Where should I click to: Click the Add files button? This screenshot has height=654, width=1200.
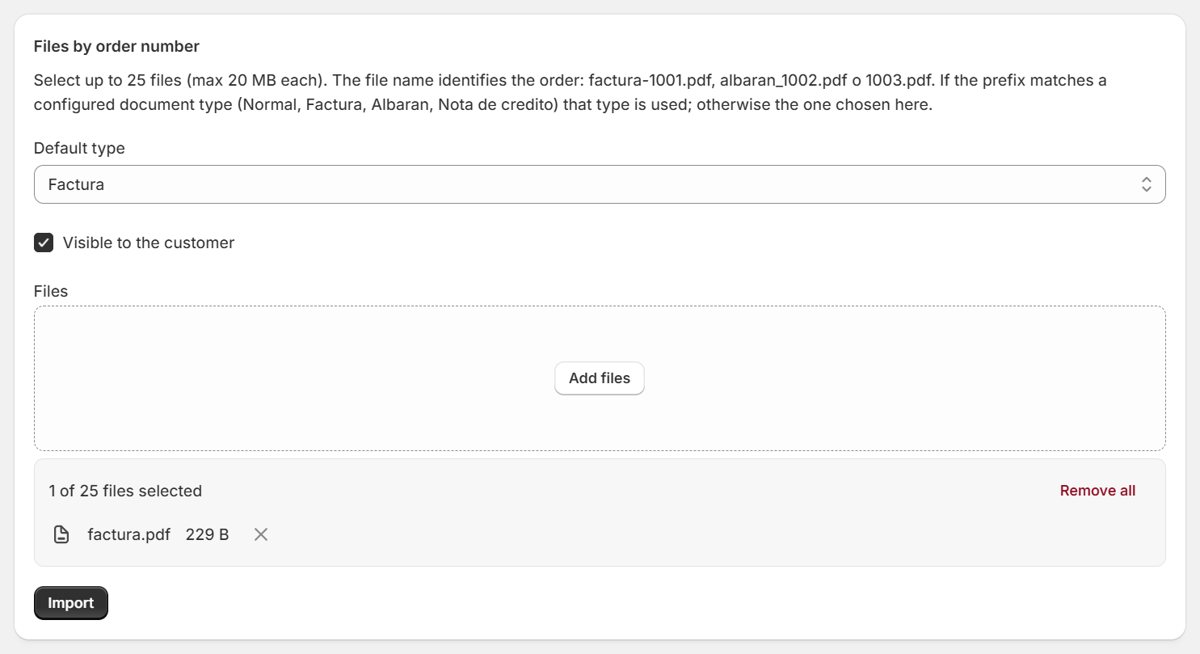click(600, 378)
